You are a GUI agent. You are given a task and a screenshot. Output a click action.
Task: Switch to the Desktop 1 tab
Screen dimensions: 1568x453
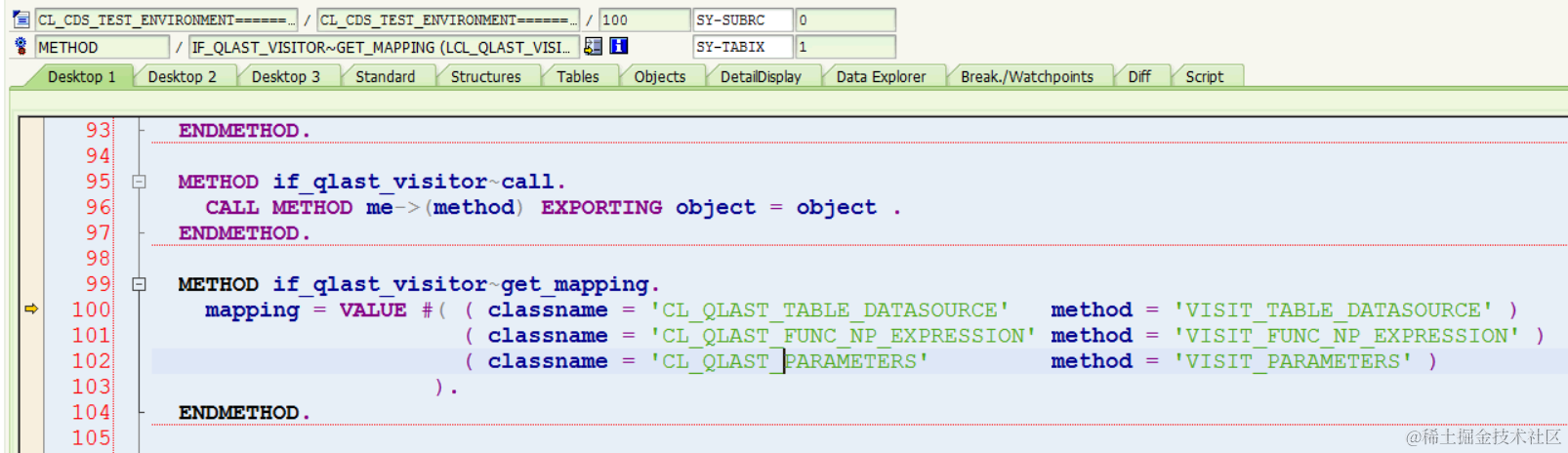81,76
